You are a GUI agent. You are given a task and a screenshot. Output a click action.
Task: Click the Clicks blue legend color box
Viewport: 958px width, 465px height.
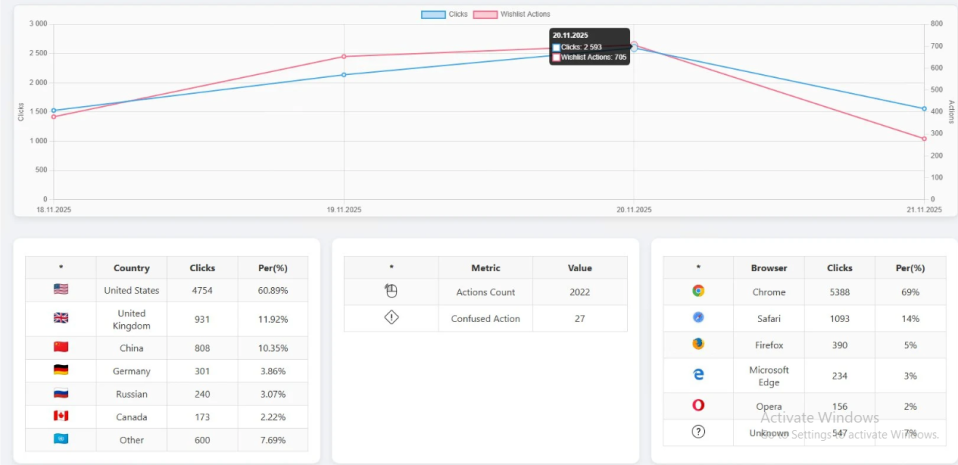coord(433,14)
